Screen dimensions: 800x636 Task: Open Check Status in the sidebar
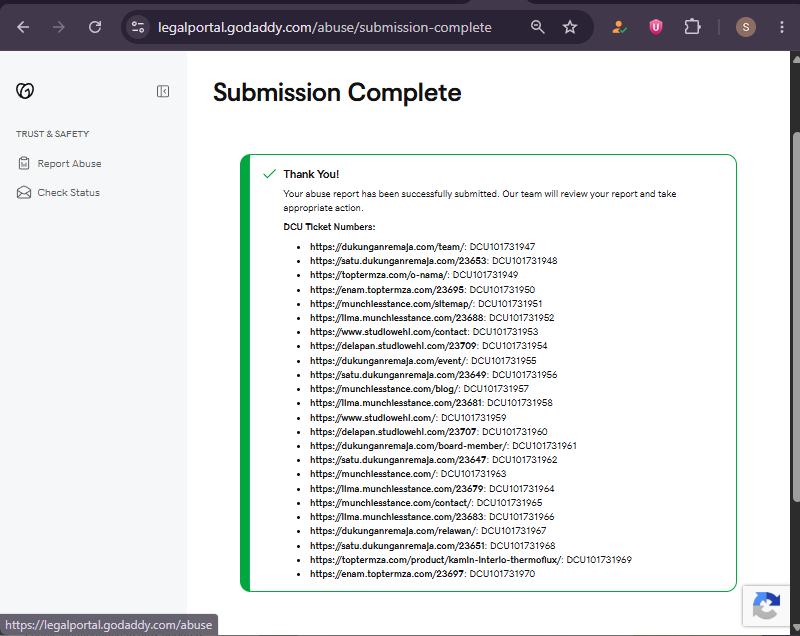58,193
